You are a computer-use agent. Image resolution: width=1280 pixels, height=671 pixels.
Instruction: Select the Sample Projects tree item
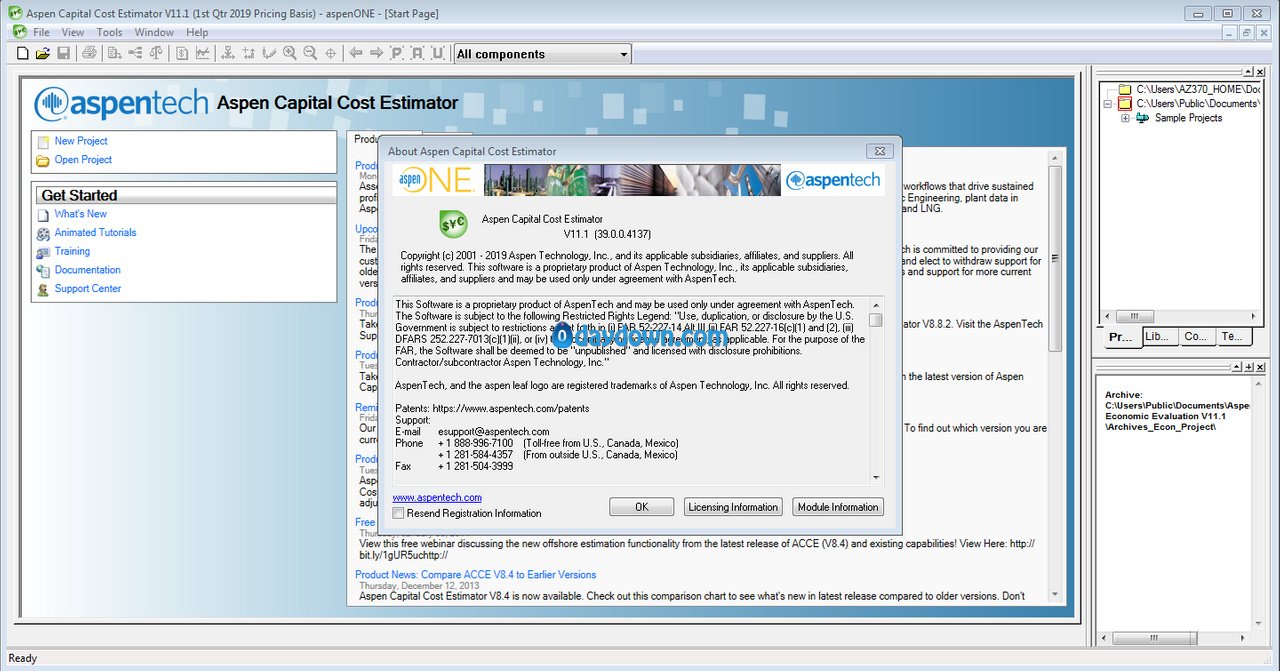point(1188,118)
